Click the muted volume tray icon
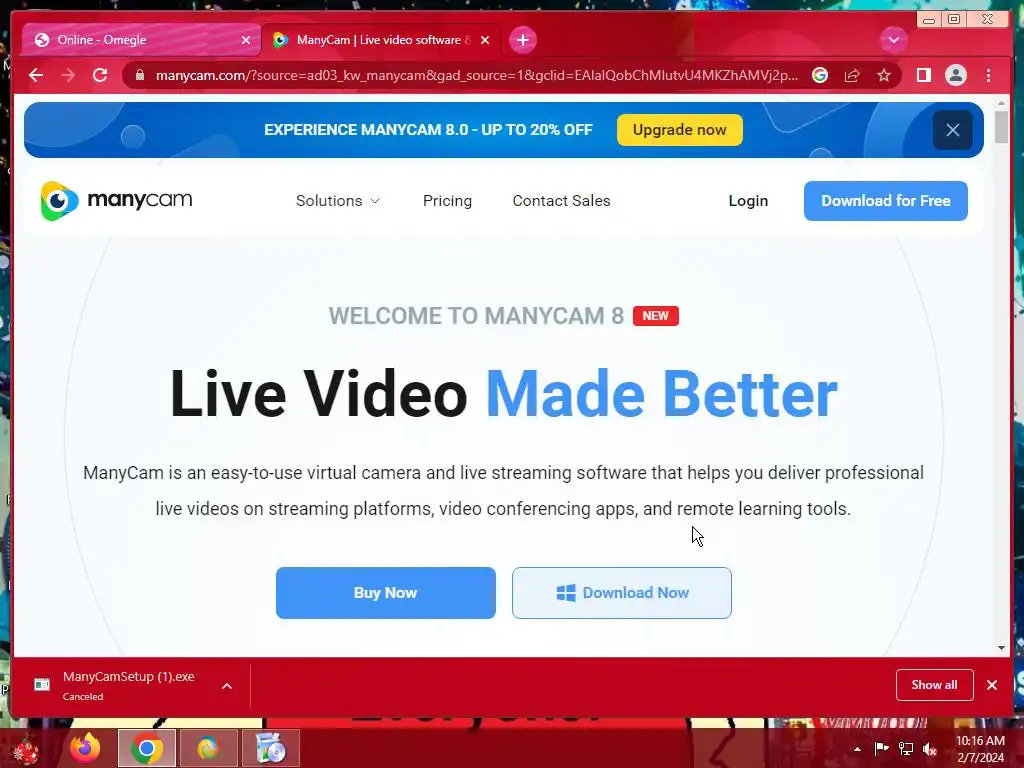Screen dimensions: 1024x768 930,748
